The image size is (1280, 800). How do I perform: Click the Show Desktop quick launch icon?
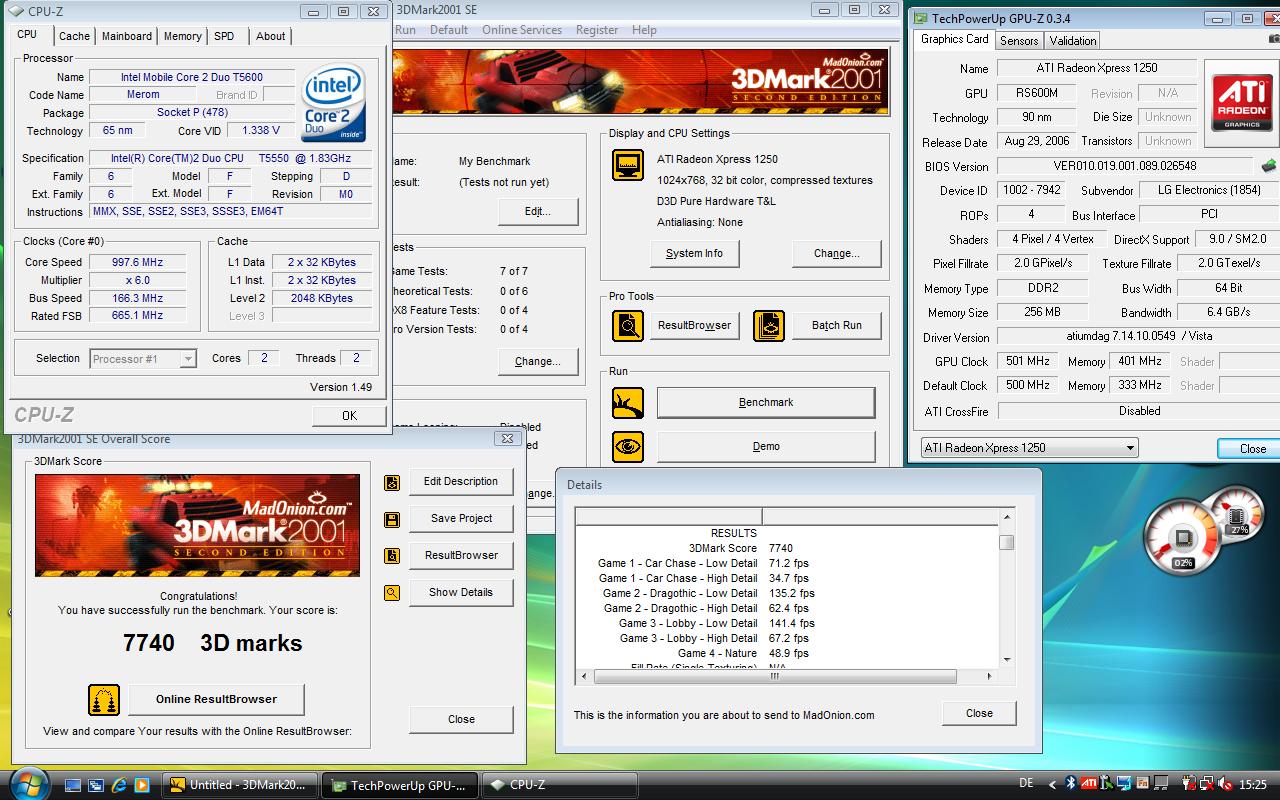[73, 786]
